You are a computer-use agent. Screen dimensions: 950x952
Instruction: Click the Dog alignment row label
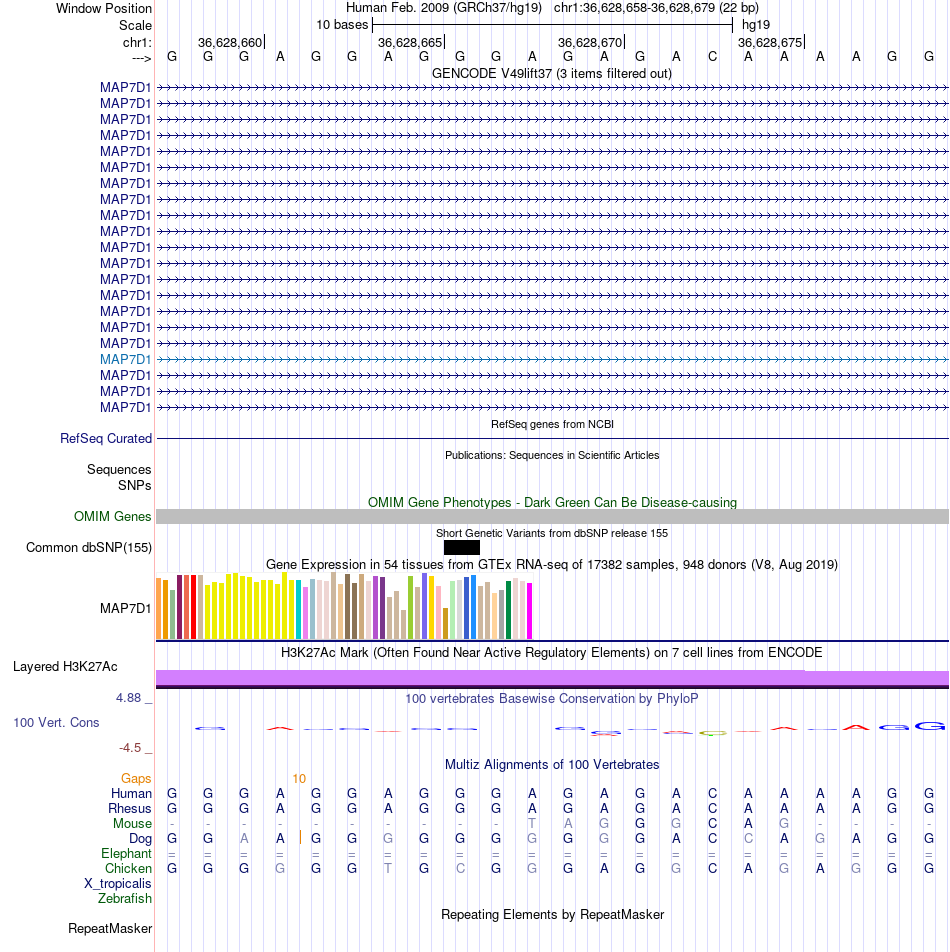pos(140,838)
